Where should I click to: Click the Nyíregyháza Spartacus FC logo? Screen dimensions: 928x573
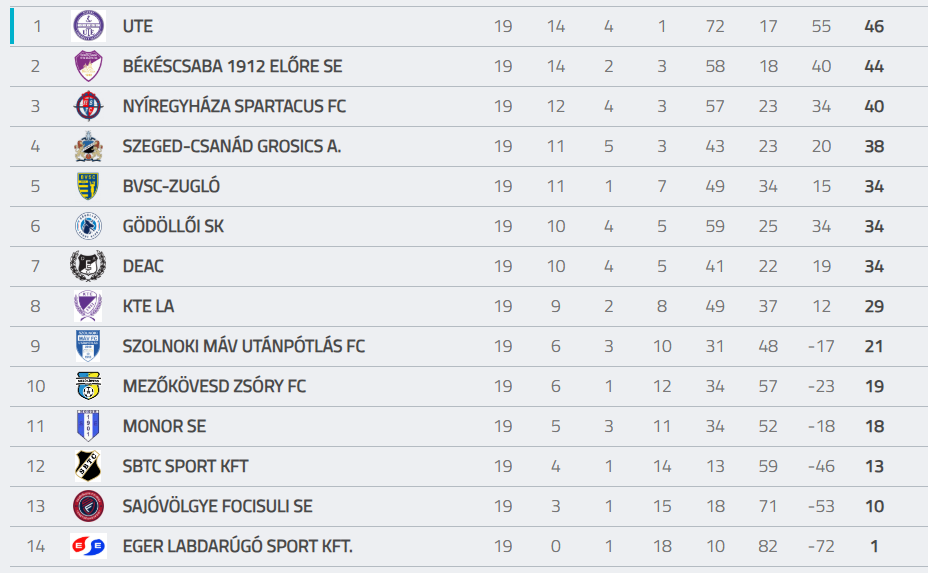point(88,106)
